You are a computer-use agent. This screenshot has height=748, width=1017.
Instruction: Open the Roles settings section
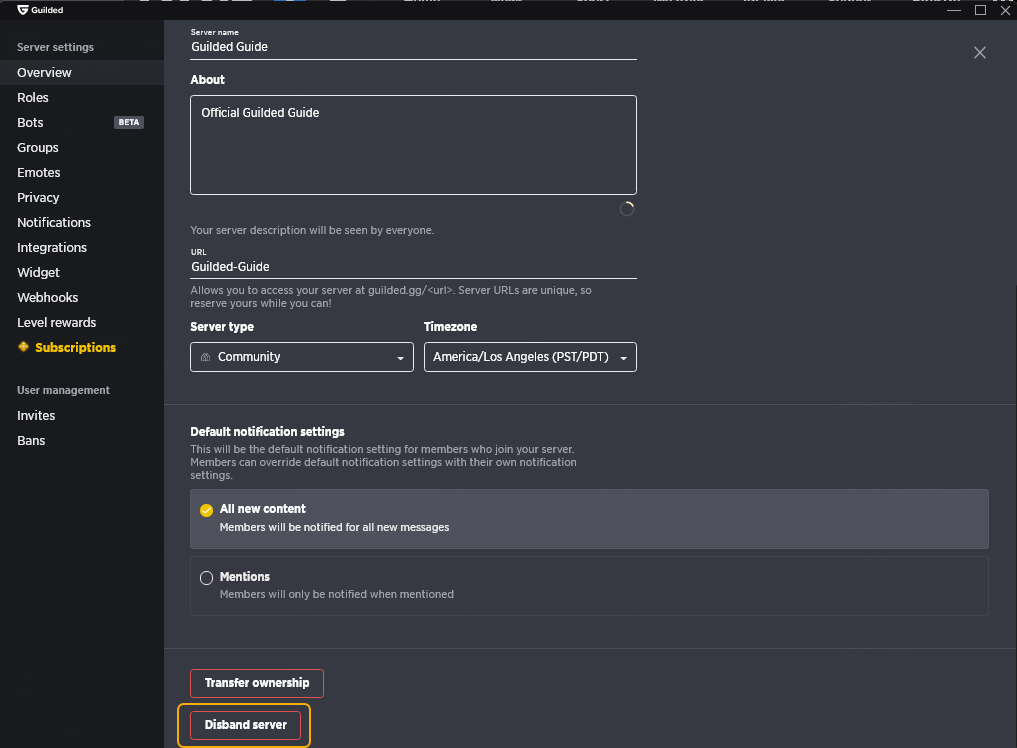[x=82, y=97]
